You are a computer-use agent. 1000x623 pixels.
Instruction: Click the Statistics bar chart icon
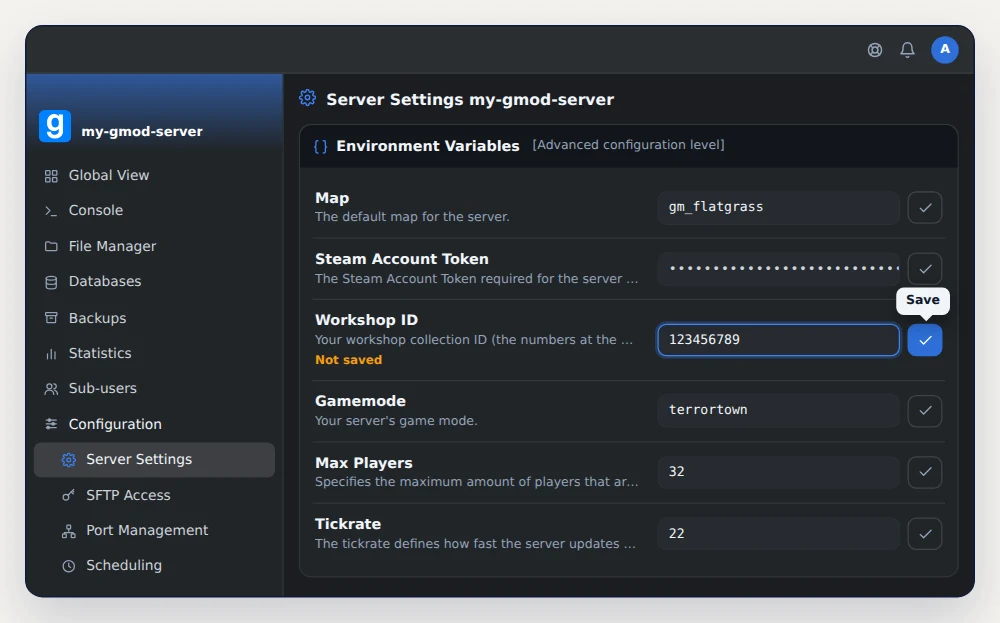point(51,353)
